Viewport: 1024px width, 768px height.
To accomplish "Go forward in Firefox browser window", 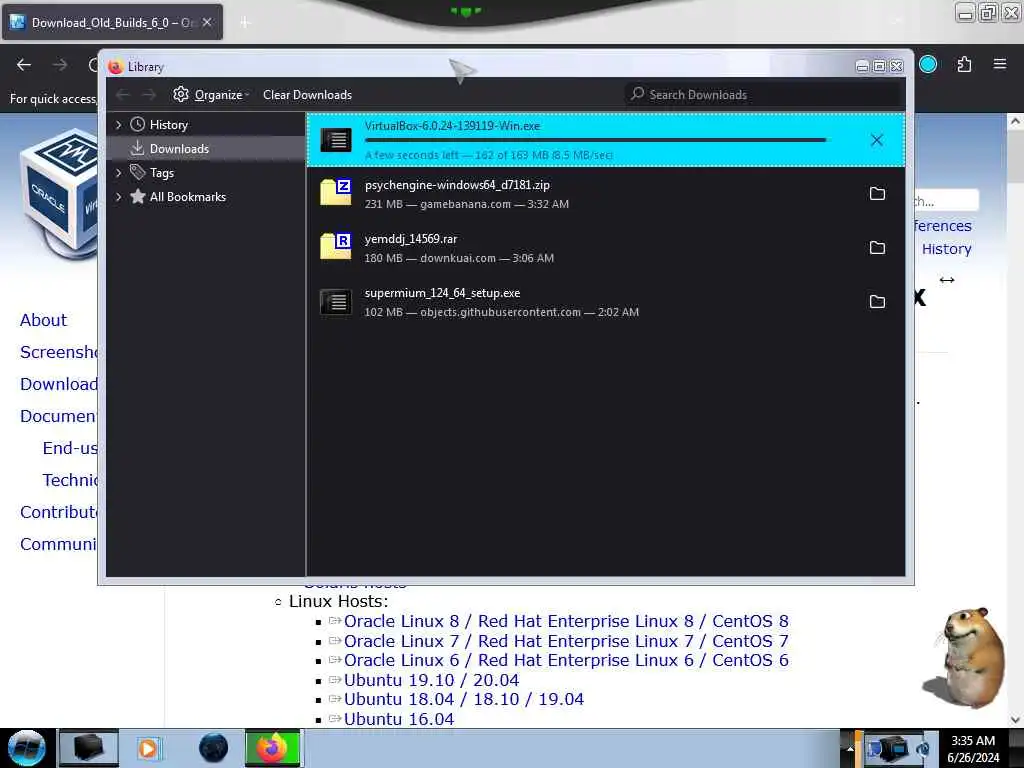I will tap(60, 65).
